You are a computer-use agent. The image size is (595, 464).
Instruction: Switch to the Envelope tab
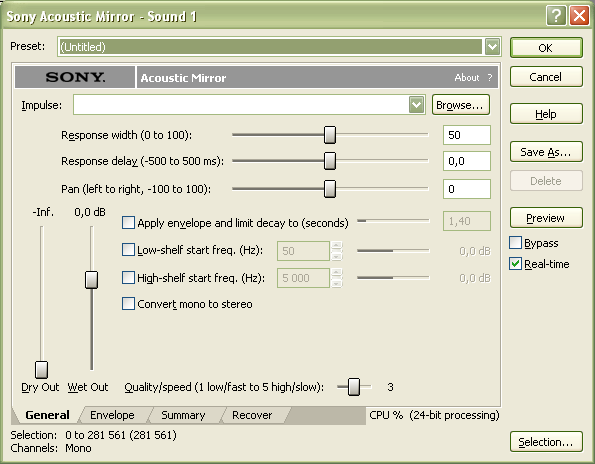(112, 415)
